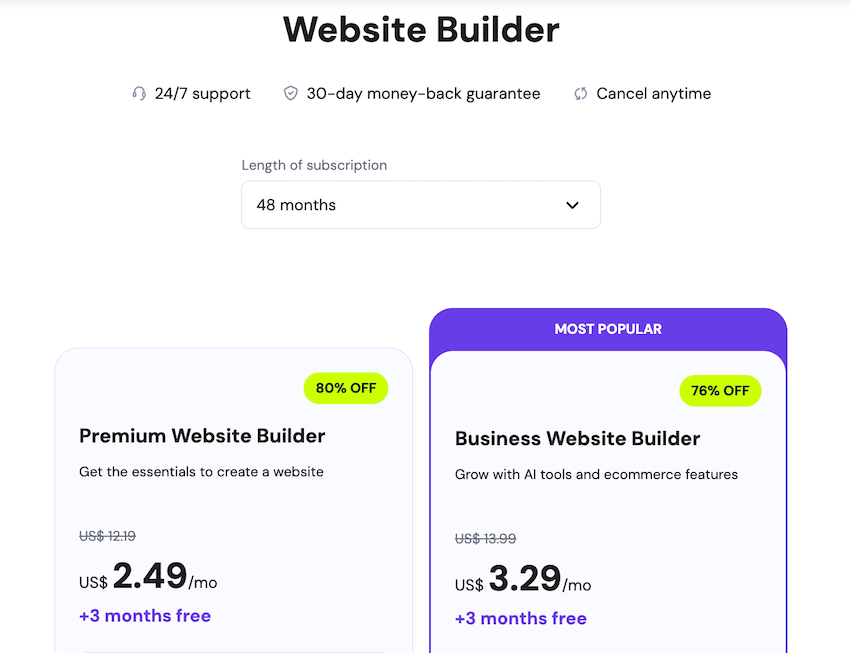Image resolution: width=850 pixels, height=653 pixels.
Task: Click the Premium Website Builder plan title
Action: click(202, 436)
